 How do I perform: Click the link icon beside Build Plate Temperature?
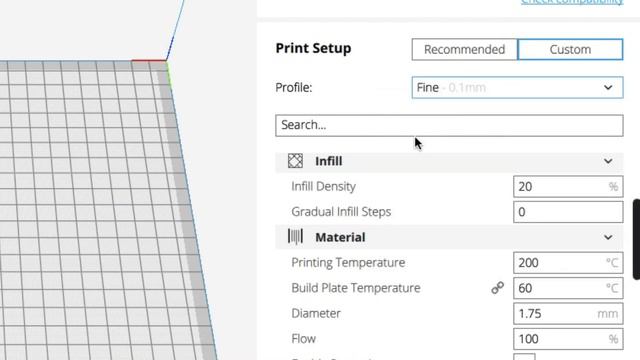(x=498, y=288)
